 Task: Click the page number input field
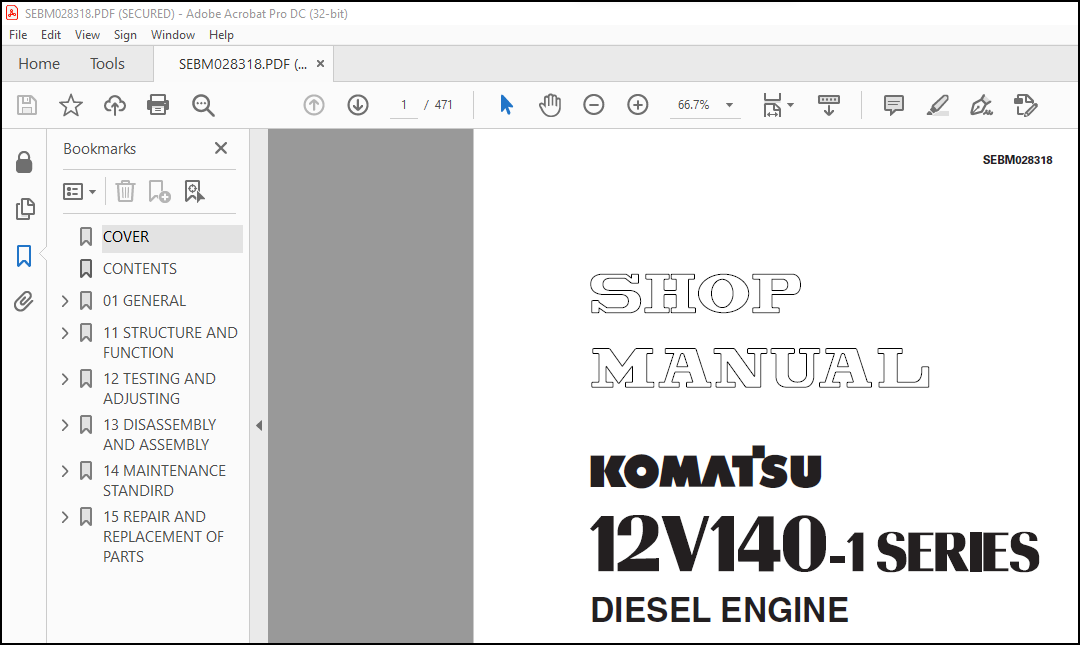[404, 105]
